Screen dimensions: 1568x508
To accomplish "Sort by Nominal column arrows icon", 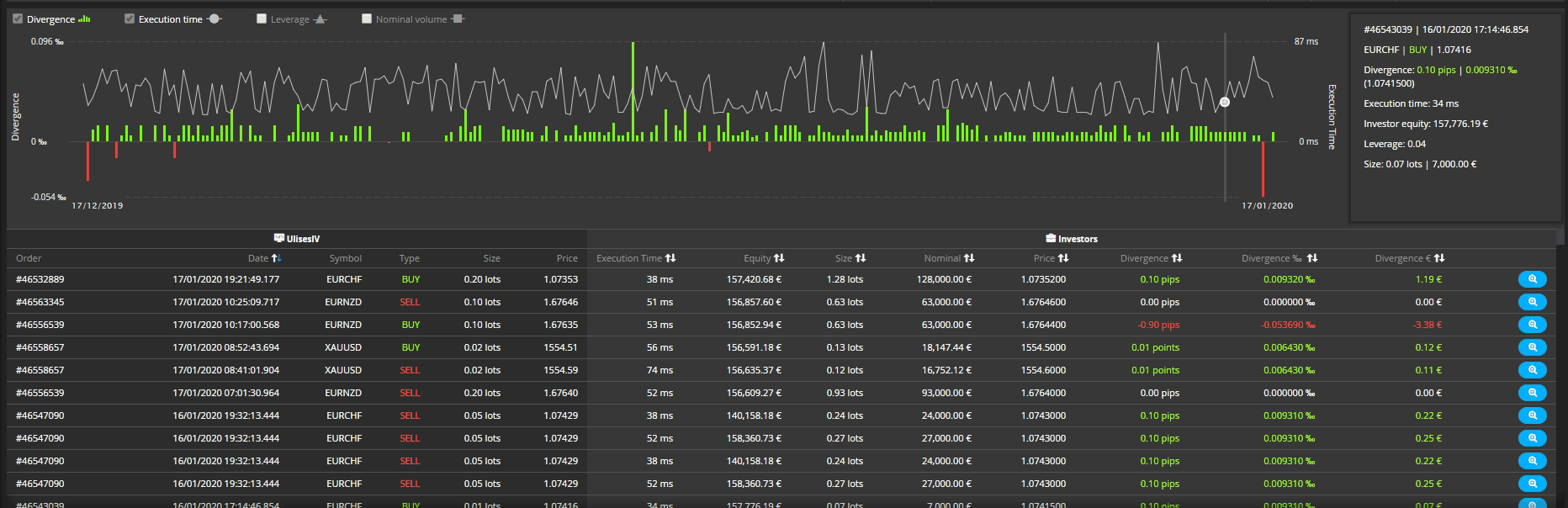I will (969, 258).
